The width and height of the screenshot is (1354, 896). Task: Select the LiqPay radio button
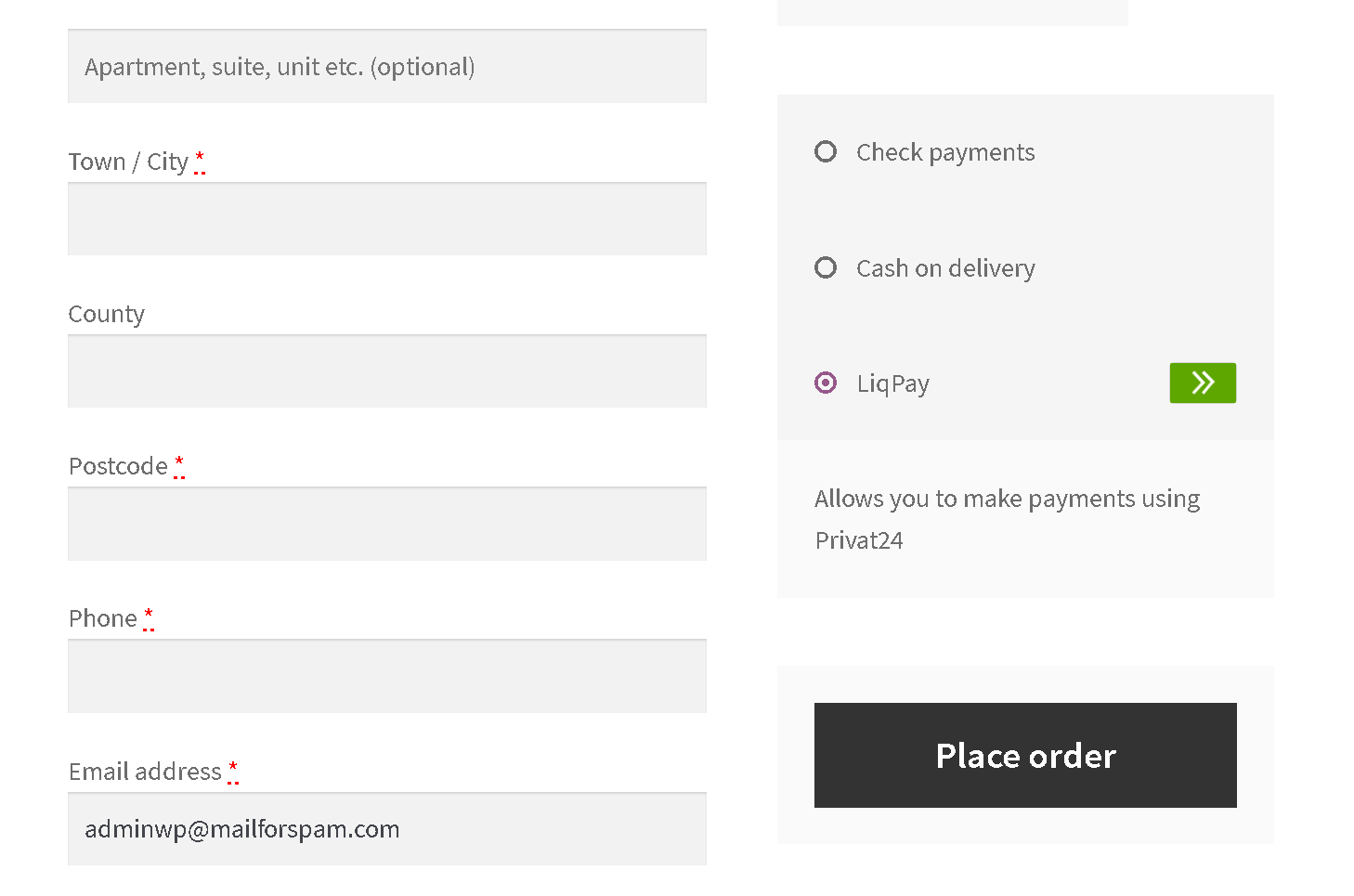pos(826,383)
